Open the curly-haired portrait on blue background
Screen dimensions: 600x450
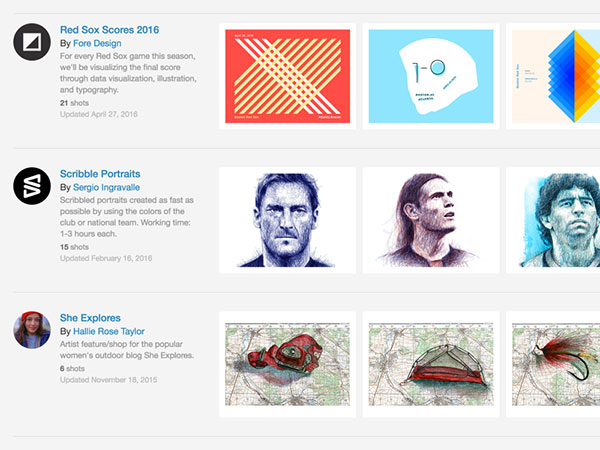tap(553, 219)
